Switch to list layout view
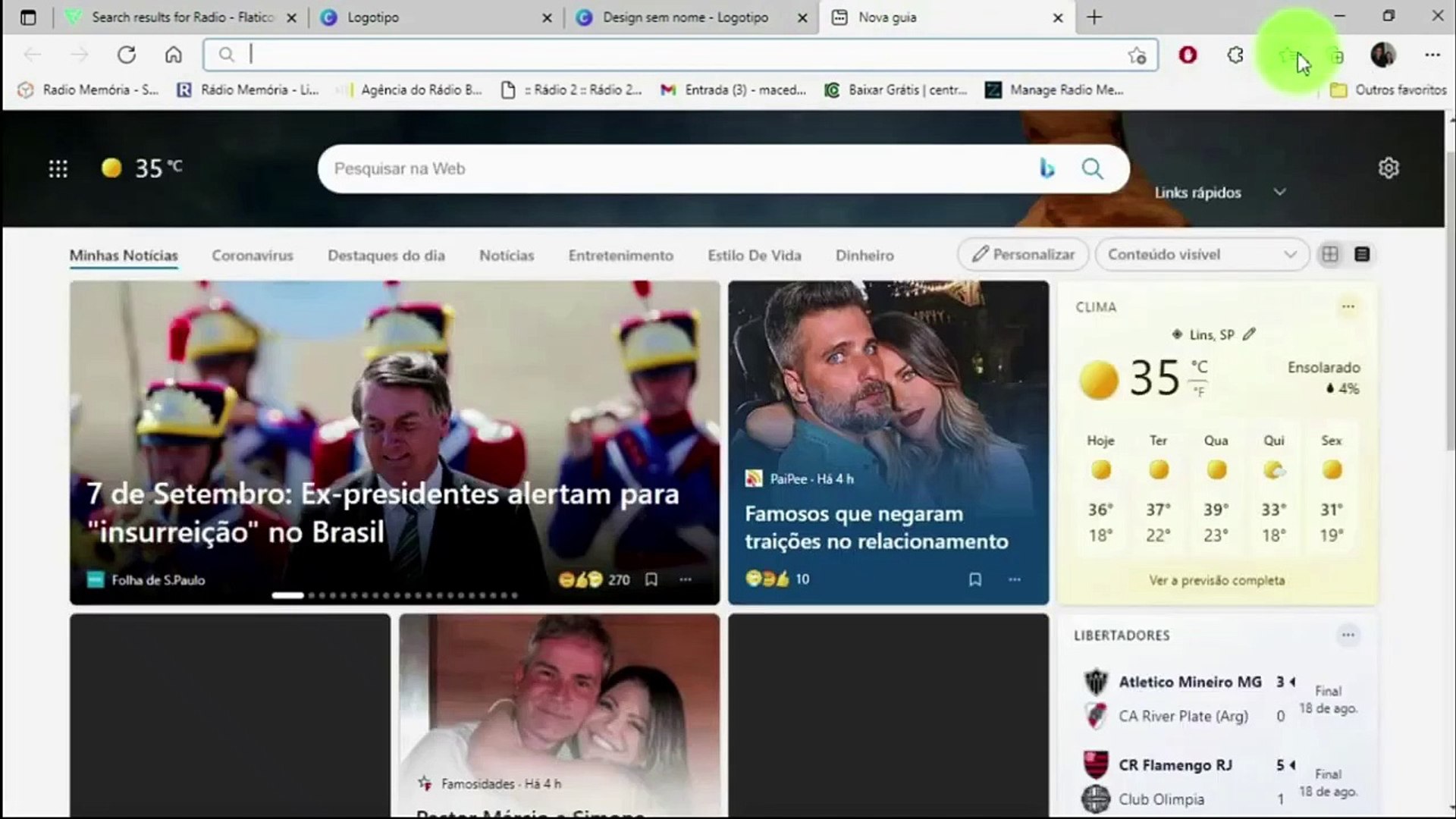The height and width of the screenshot is (819, 1456). 1362,255
